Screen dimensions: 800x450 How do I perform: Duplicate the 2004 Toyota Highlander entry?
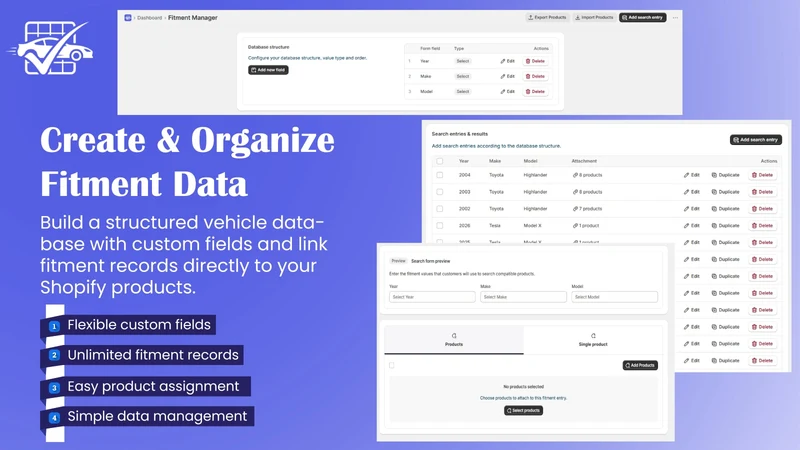point(726,175)
